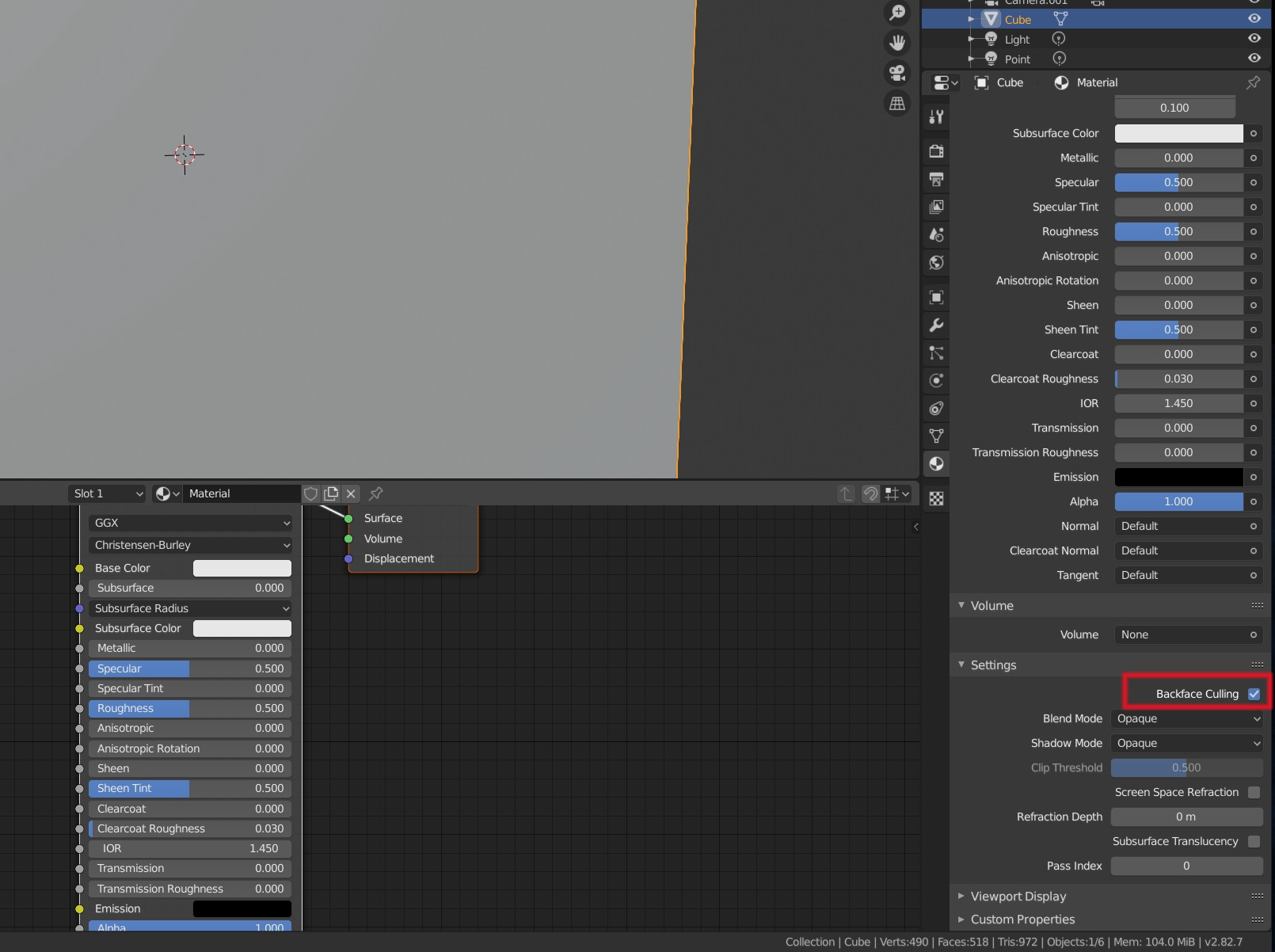Viewport: 1275px width, 952px height.
Task: Open the properties editor type dropdown
Action: point(946,82)
